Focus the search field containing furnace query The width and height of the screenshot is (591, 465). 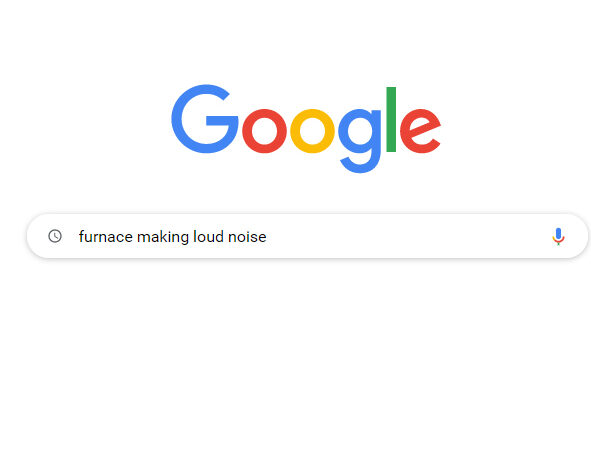tap(307, 236)
